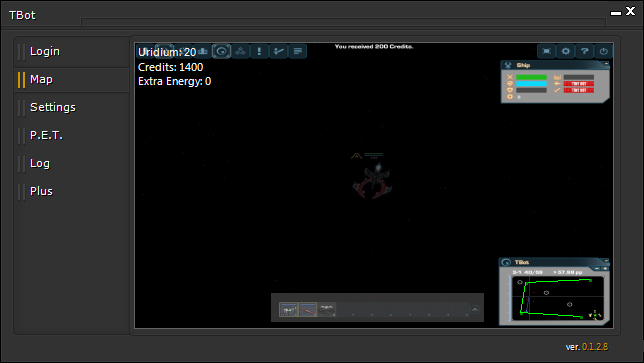Zoom out the minimap with minus button
The image size is (644, 363).
click(x=597, y=269)
